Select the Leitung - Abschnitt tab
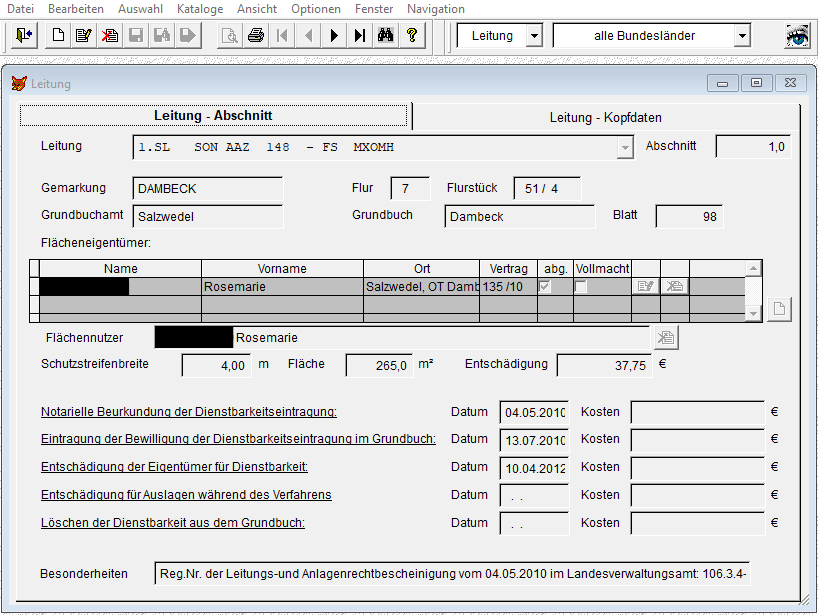 click(x=213, y=115)
